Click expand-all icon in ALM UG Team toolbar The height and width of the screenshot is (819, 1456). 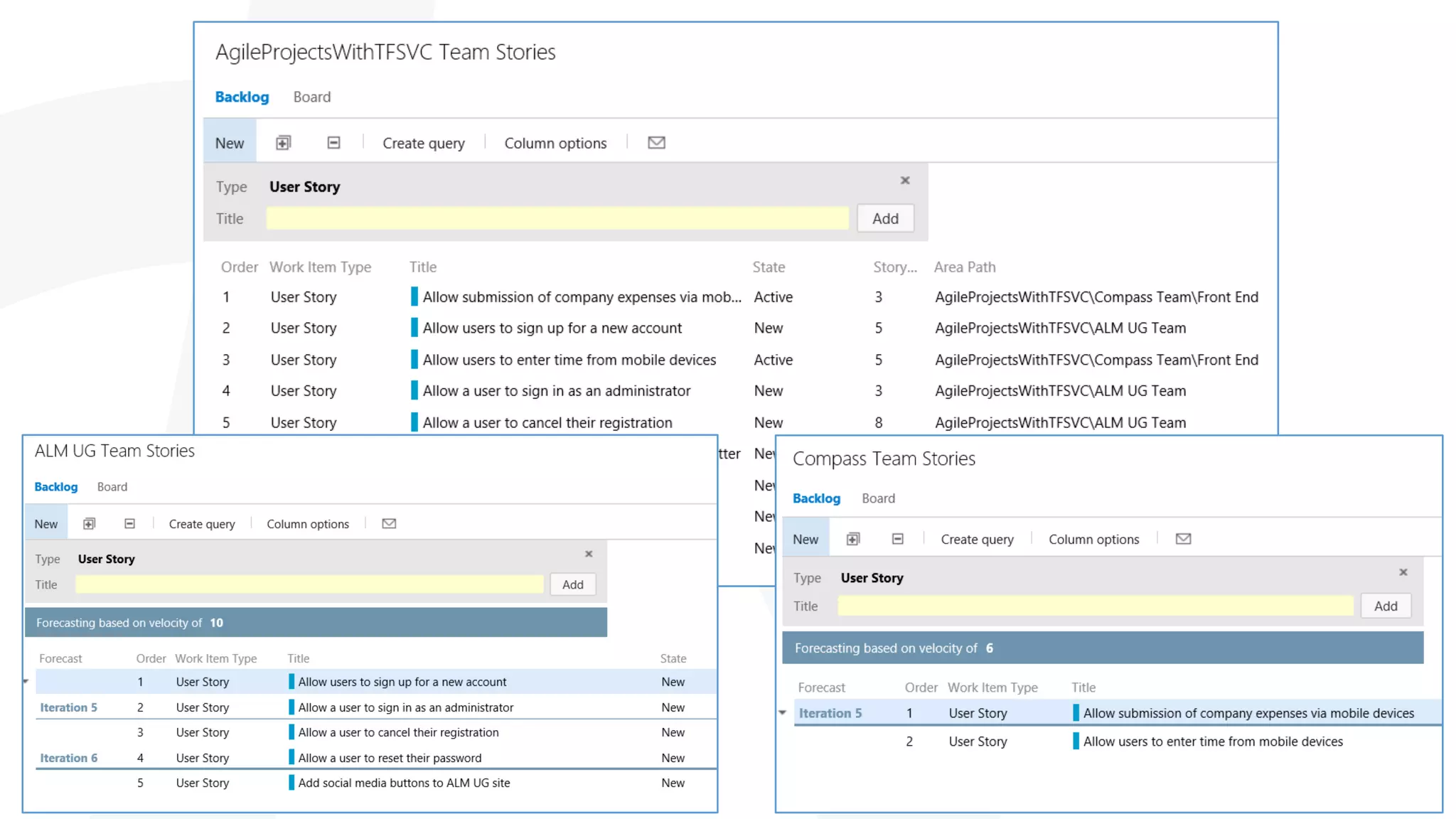coord(89,524)
